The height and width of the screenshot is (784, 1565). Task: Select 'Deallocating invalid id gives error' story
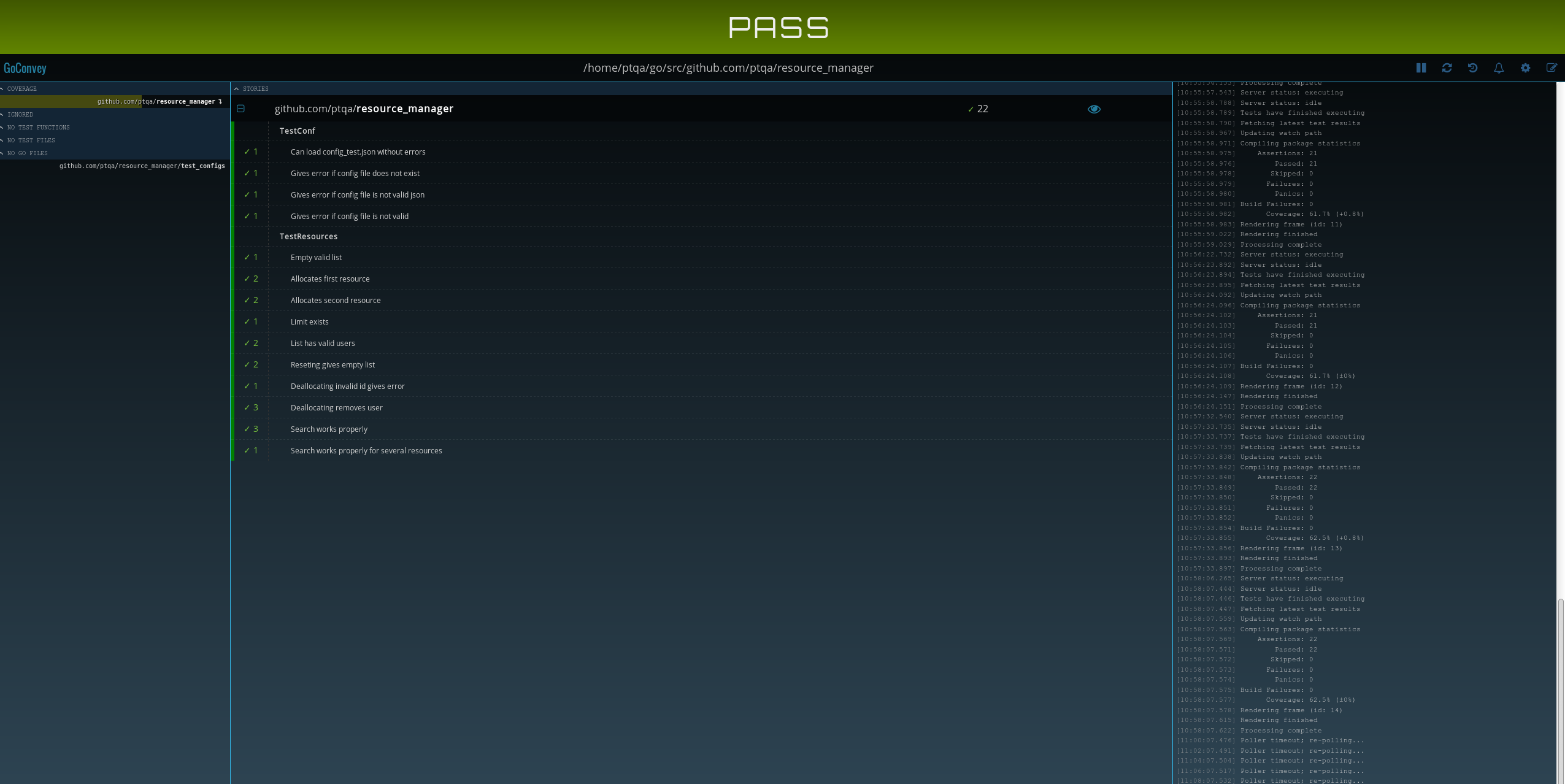tap(347, 386)
